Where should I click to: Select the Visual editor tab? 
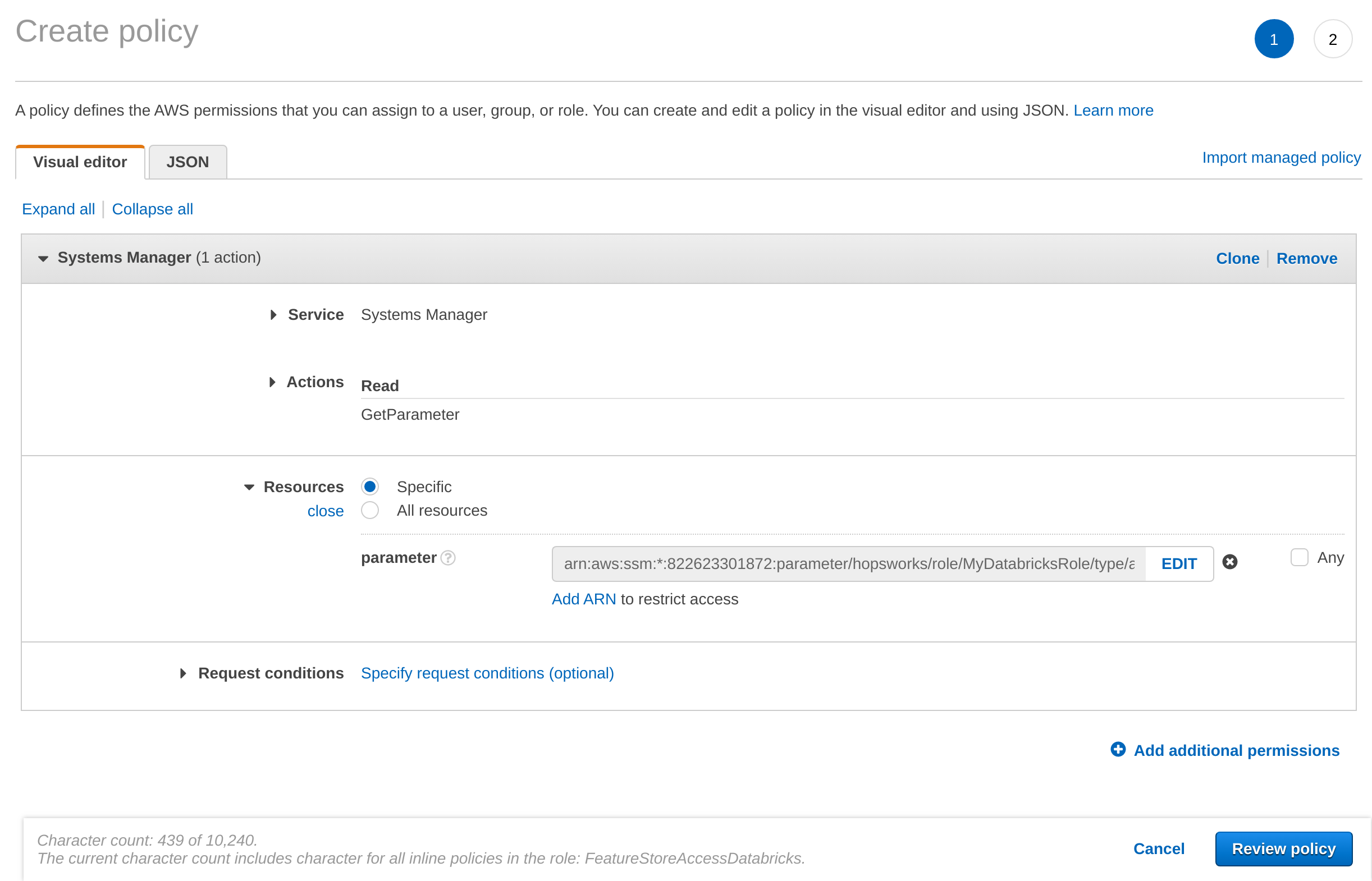pos(80,162)
